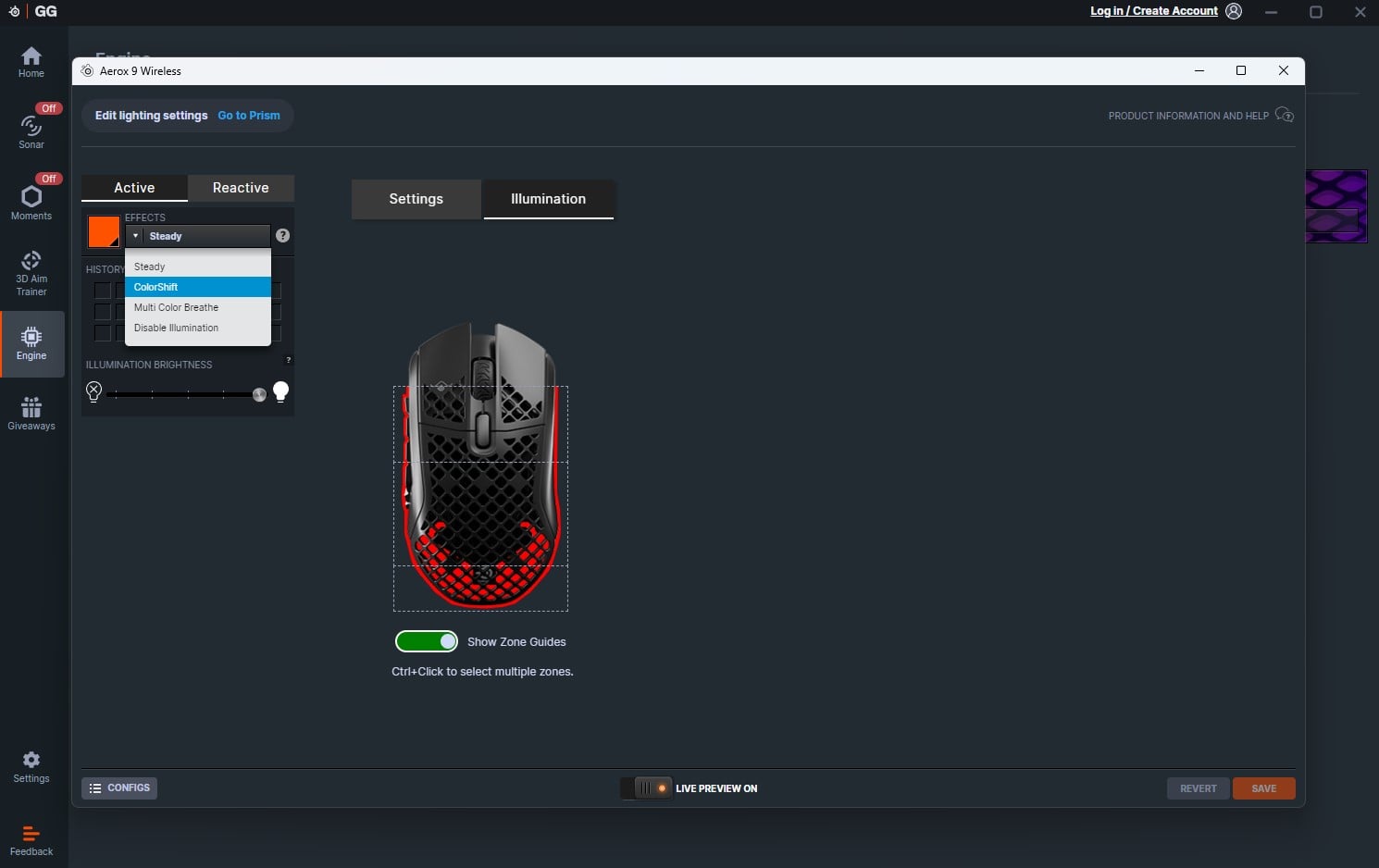Open the Home section in sidebar

click(x=31, y=62)
